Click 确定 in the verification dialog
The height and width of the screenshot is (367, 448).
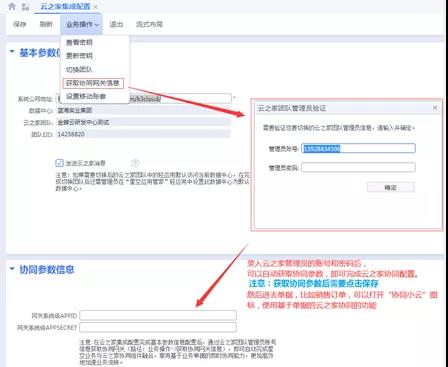[x=391, y=187]
